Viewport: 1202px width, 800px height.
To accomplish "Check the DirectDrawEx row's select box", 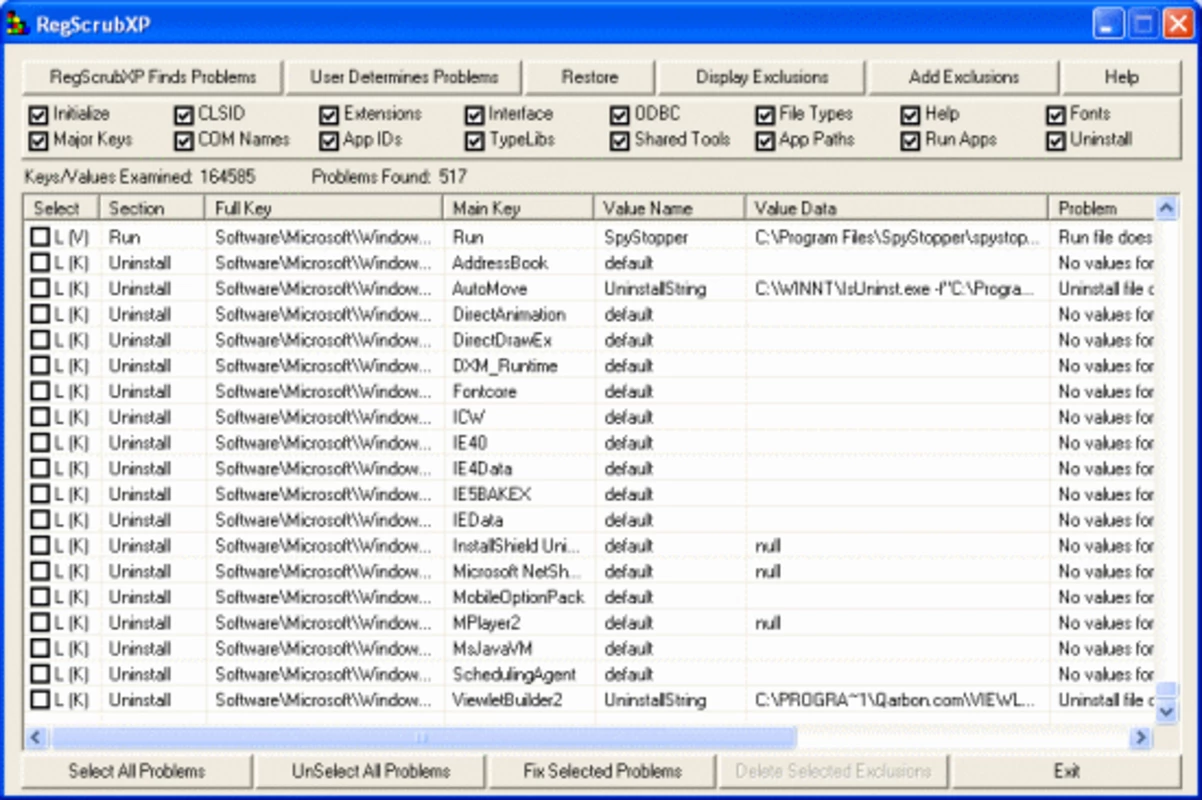I will click(x=40, y=340).
